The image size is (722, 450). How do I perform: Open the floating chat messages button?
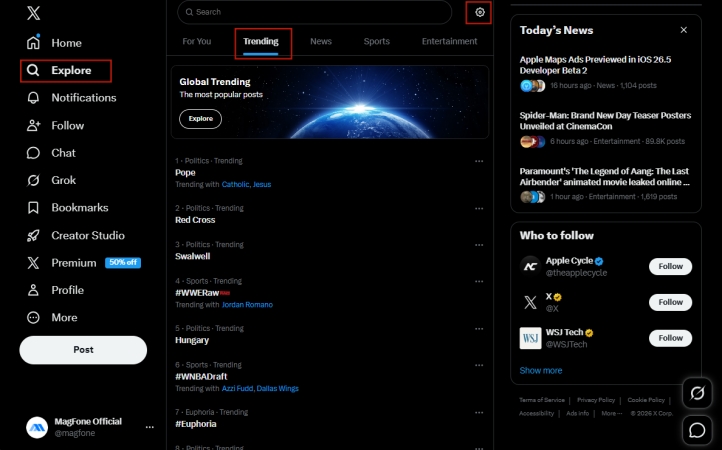pyautogui.click(x=697, y=430)
